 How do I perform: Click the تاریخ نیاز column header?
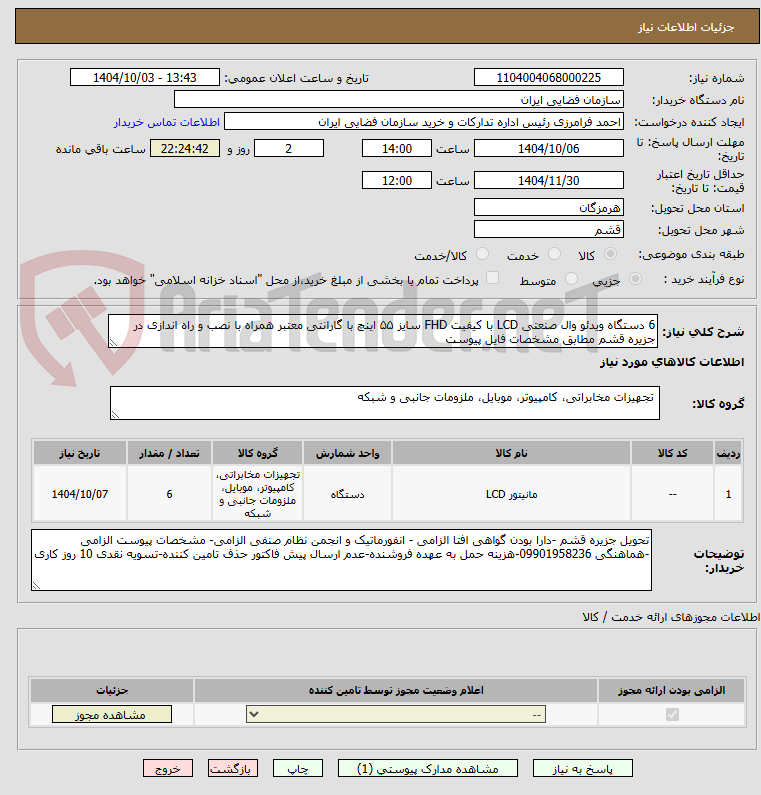tap(80, 453)
